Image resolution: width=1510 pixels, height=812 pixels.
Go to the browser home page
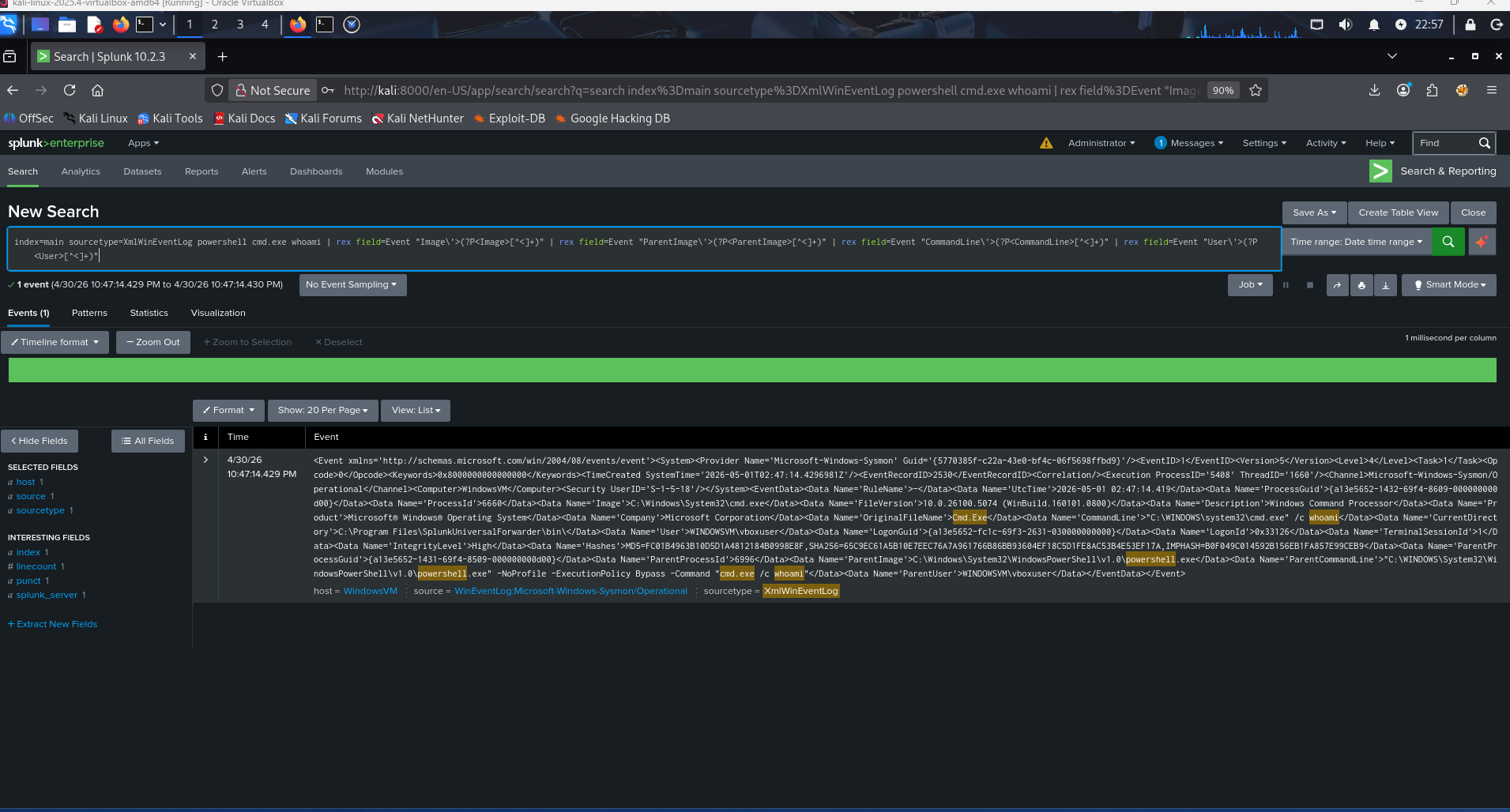97,90
